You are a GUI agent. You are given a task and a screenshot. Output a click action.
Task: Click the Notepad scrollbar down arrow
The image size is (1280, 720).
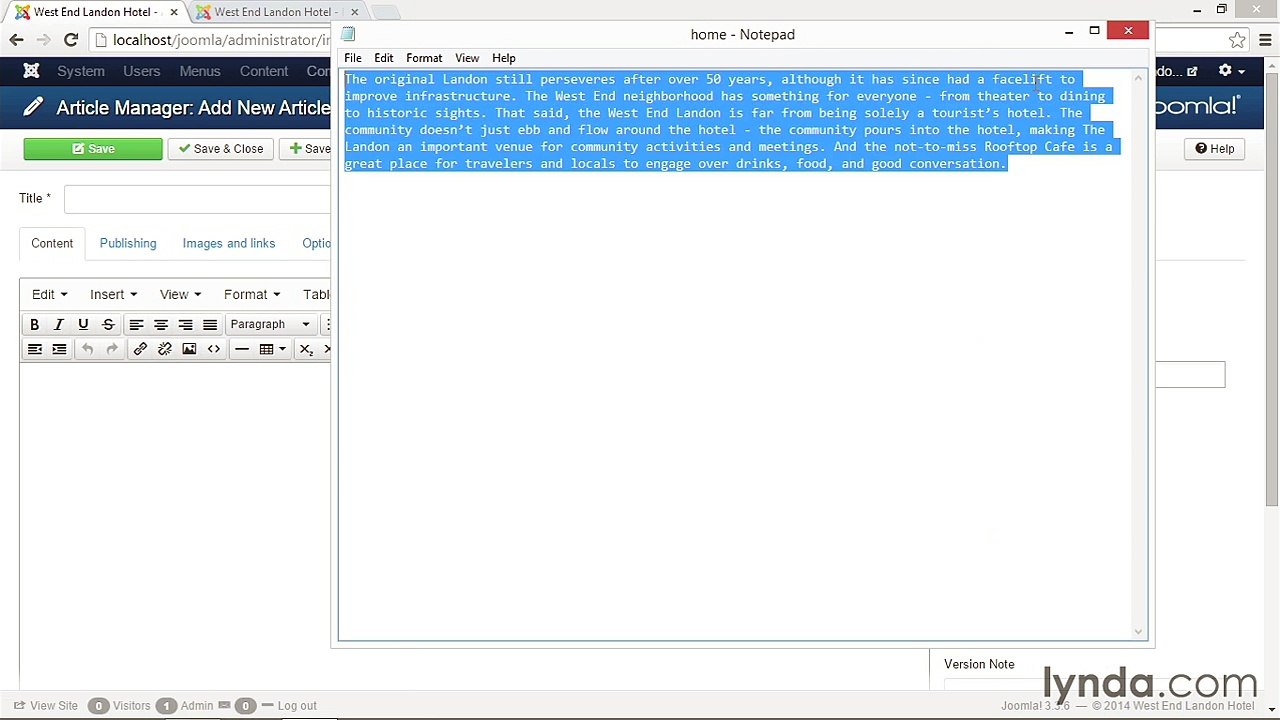(x=1138, y=631)
